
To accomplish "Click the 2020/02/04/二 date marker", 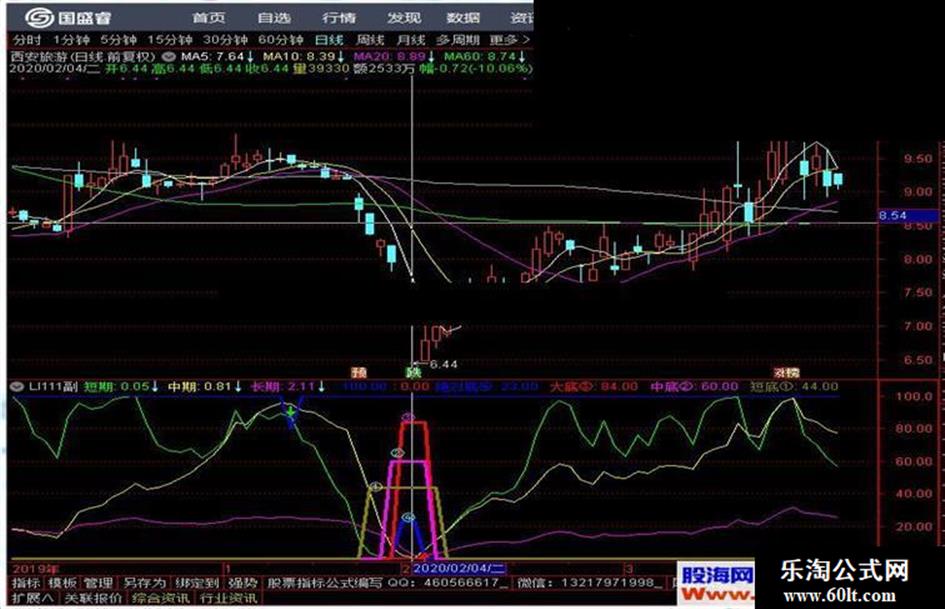I will [459, 568].
